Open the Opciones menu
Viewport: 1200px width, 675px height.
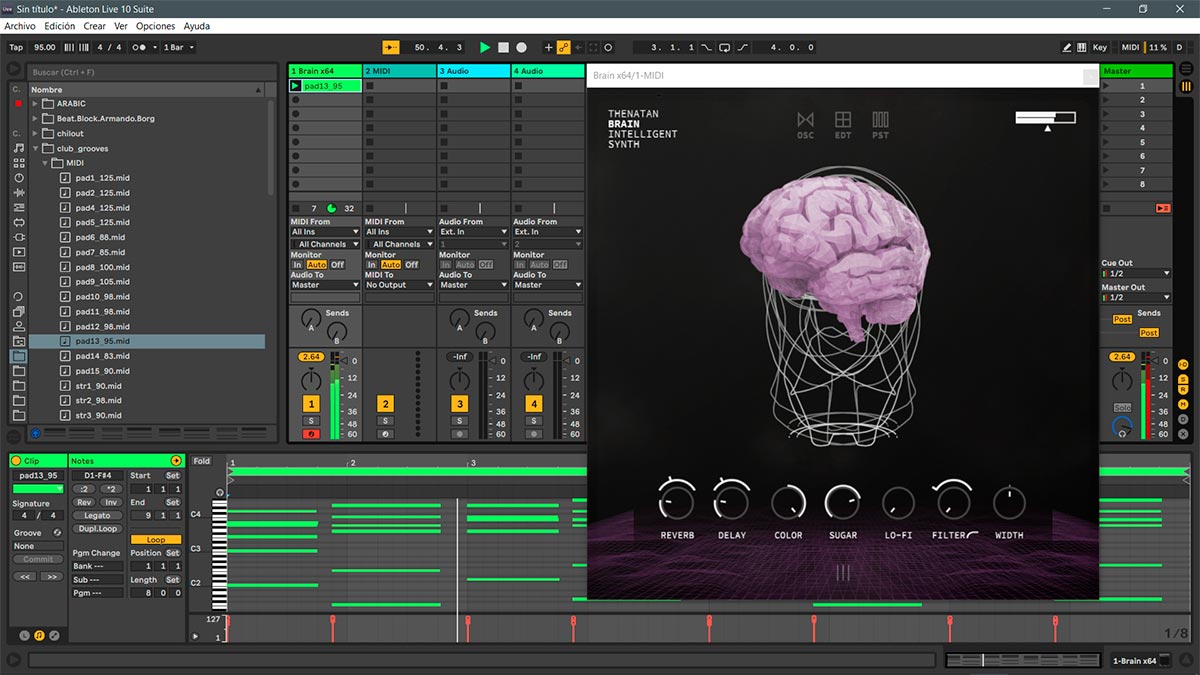coord(155,26)
